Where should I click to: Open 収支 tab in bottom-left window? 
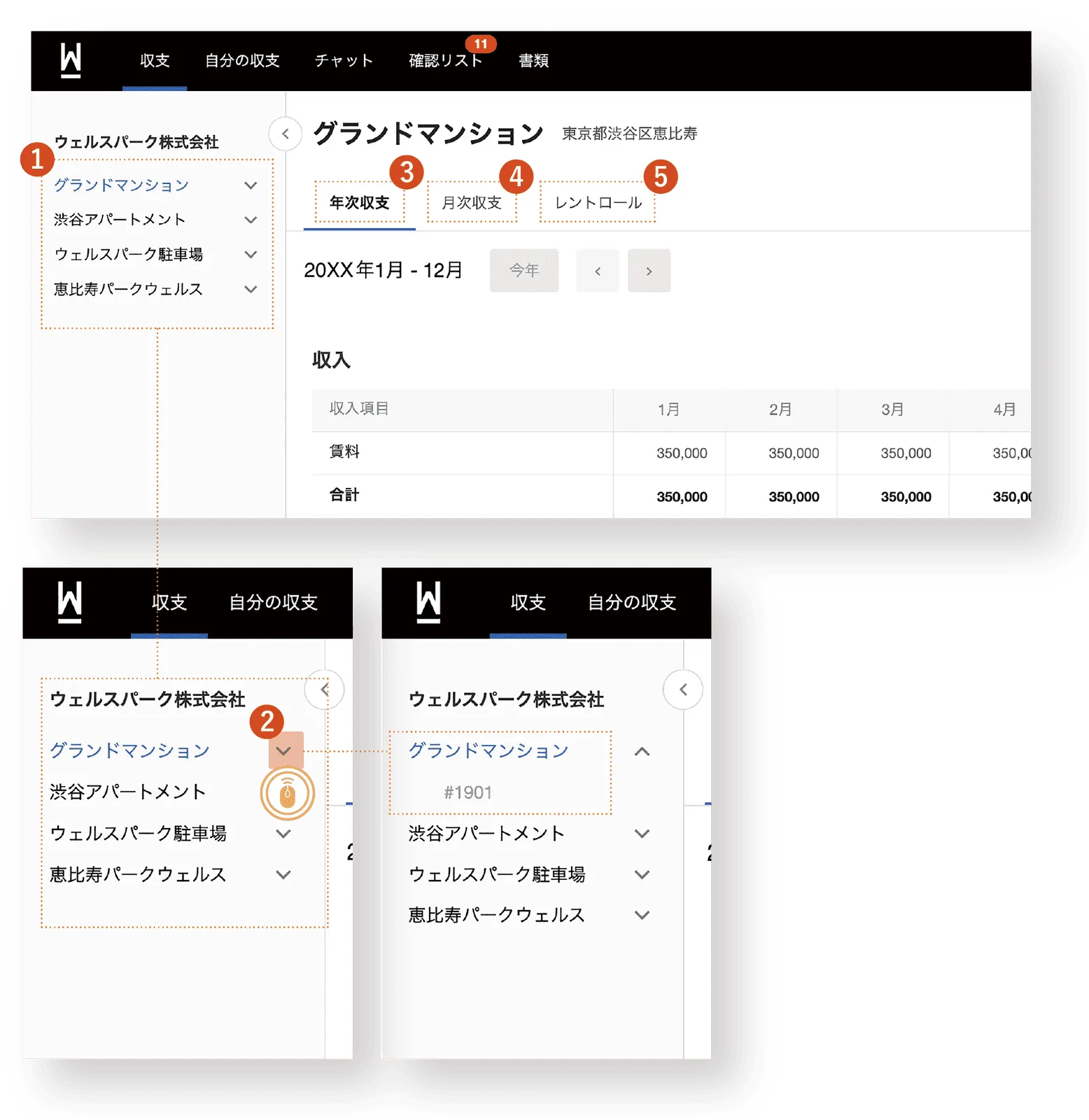tap(169, 603)
